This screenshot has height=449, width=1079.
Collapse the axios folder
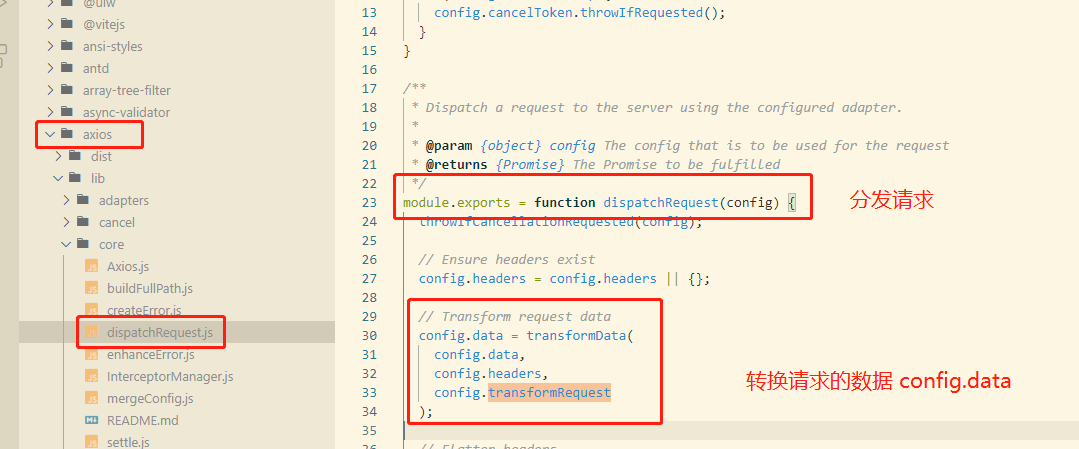[x=50, y=134]
